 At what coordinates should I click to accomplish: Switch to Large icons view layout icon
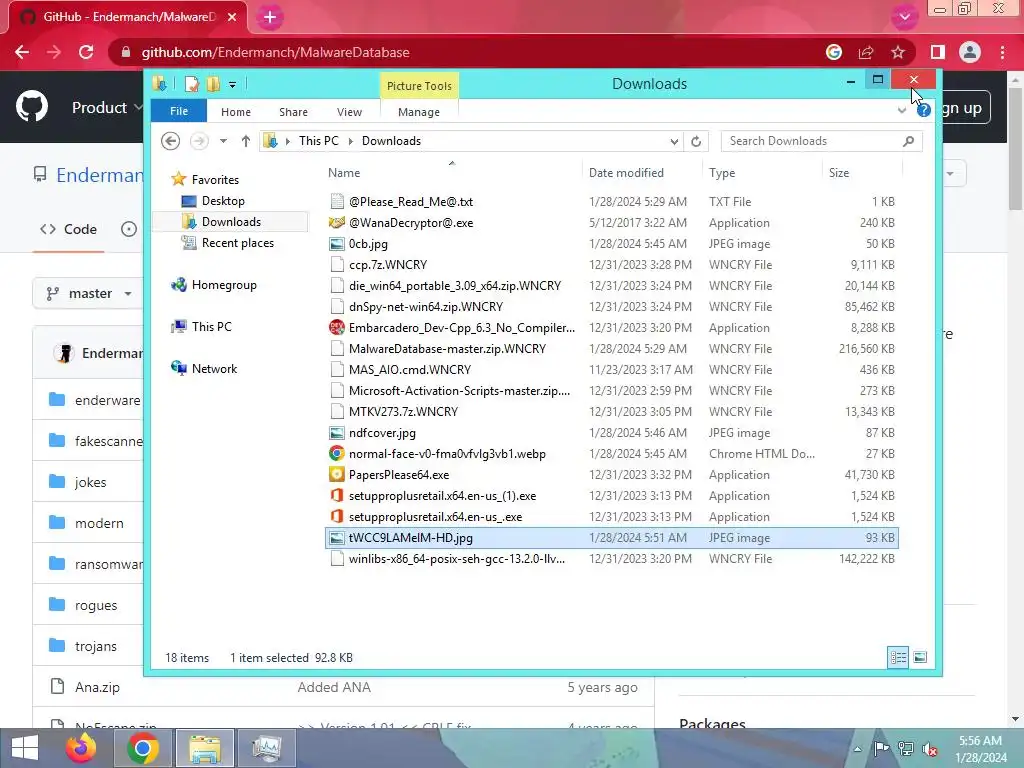tap(920, 657)
